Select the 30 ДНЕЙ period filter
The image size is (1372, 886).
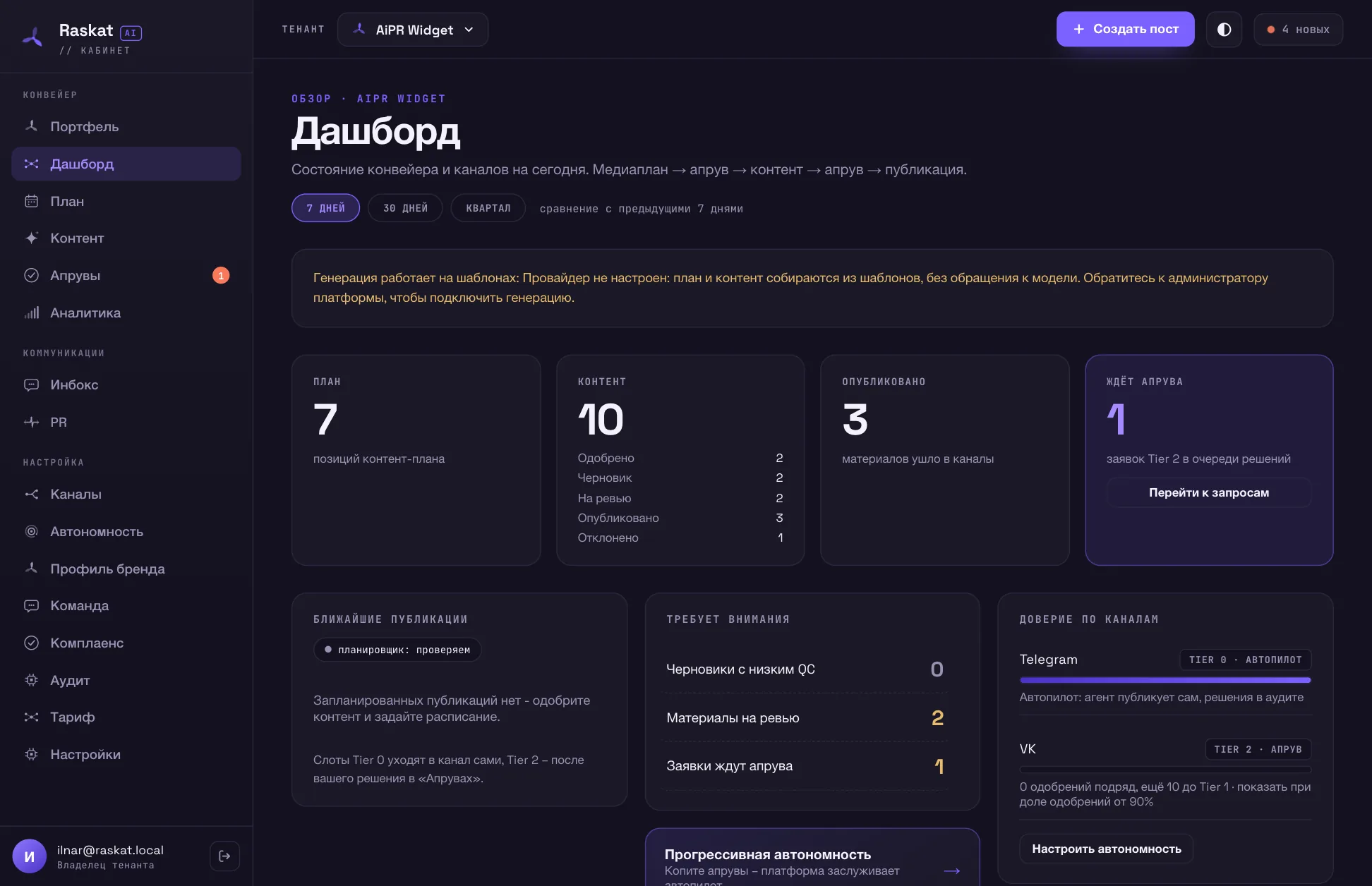pyautogui.click(x=405, y=208)
